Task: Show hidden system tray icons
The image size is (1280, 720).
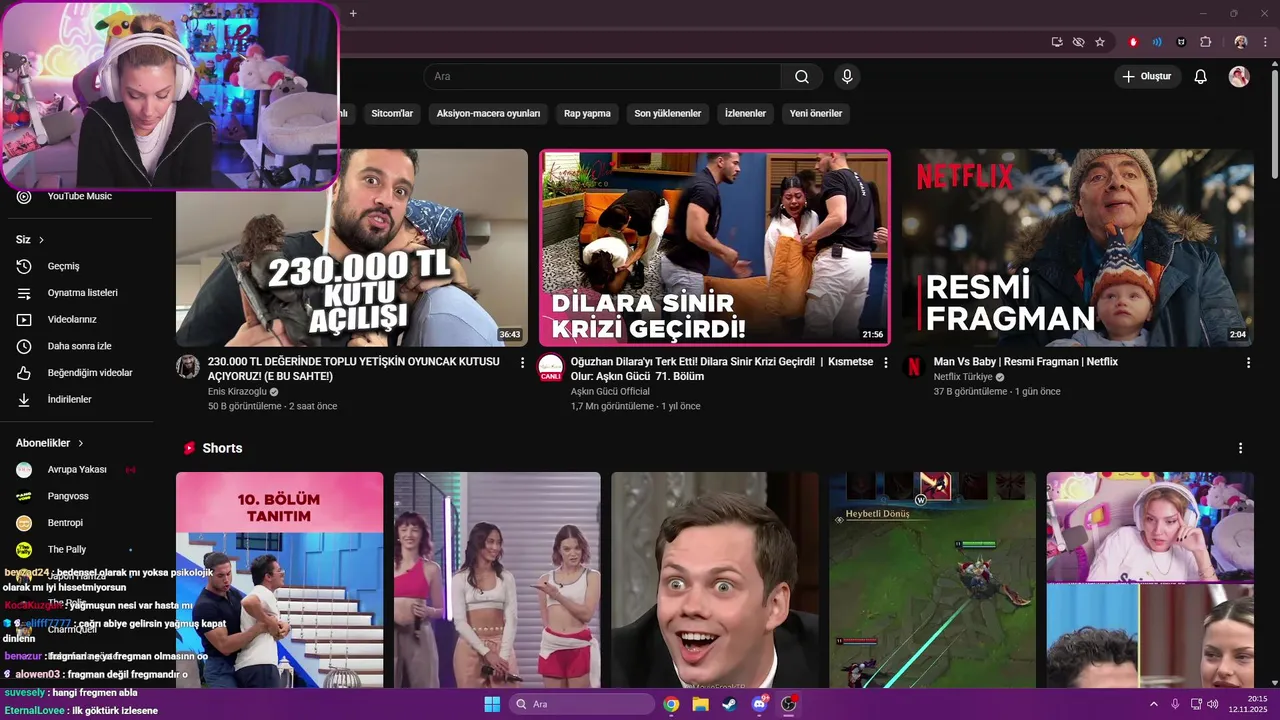Action: [x=1156, y=704]
